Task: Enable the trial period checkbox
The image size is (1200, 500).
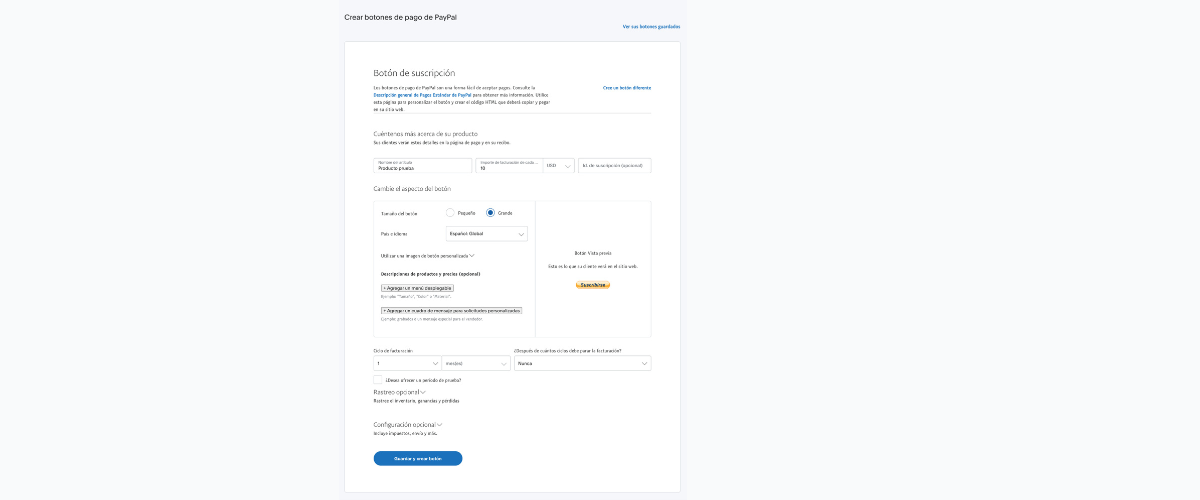Action: (378, 380)
